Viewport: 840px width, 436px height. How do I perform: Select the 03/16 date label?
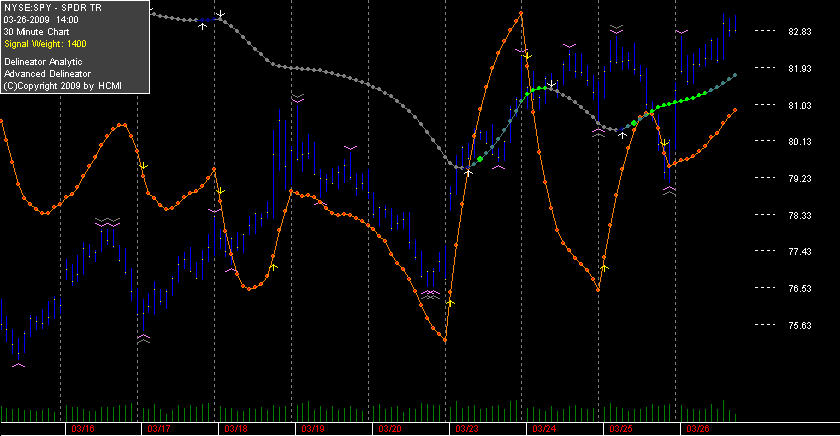click(82, 429)
